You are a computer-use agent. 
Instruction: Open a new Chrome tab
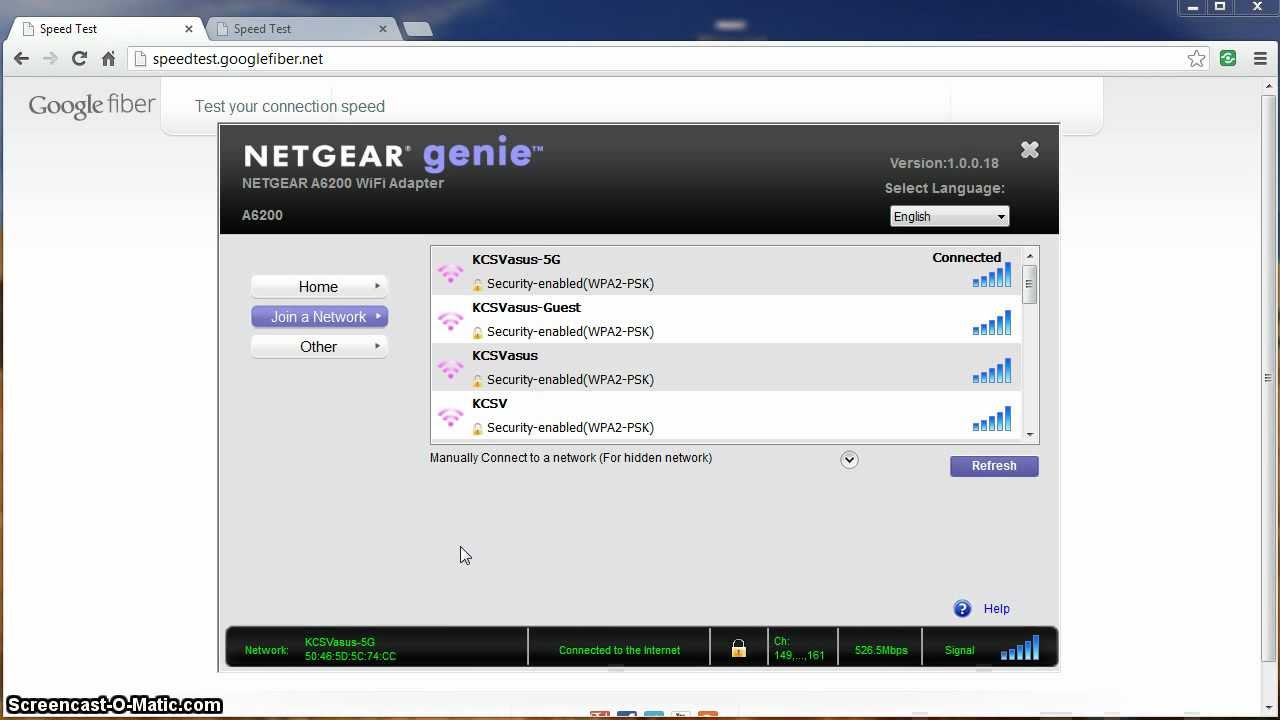(417, 29)
